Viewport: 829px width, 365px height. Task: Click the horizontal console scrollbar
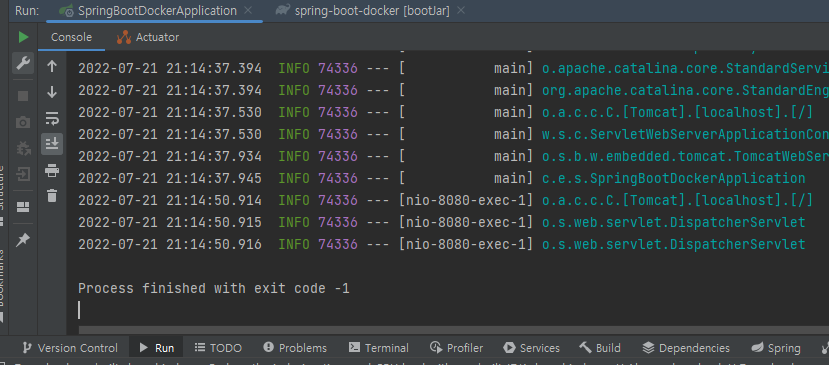coord(454,330)
